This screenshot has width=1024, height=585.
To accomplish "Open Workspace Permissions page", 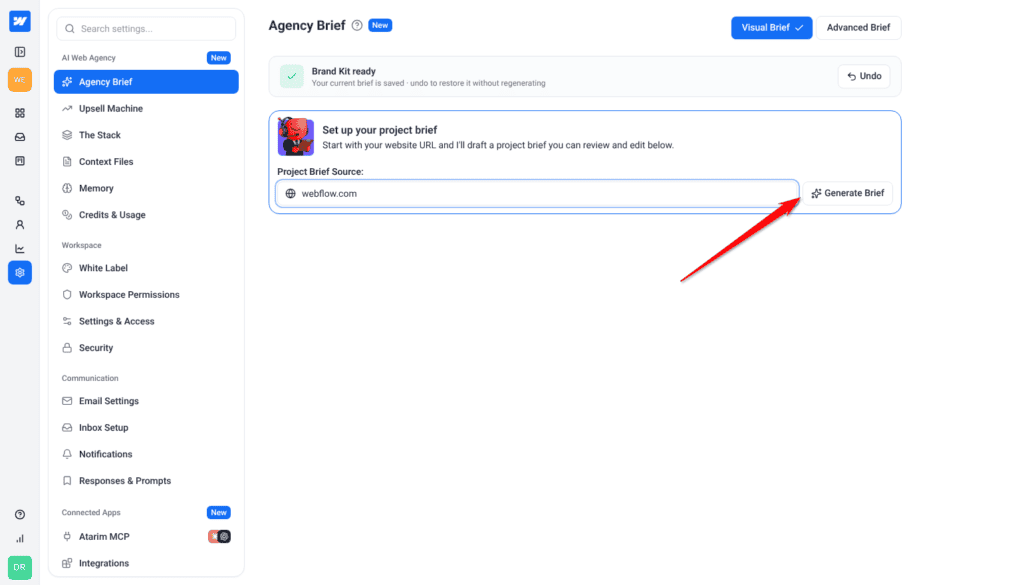I will click(146, 294).
